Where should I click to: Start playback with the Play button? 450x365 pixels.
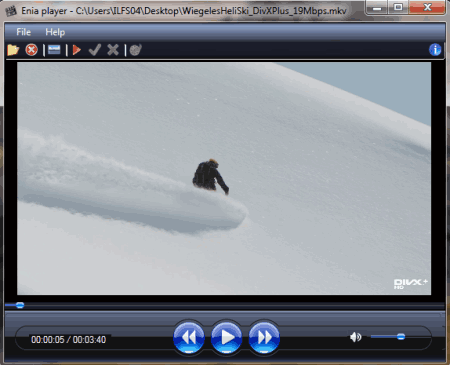point(227,337)
